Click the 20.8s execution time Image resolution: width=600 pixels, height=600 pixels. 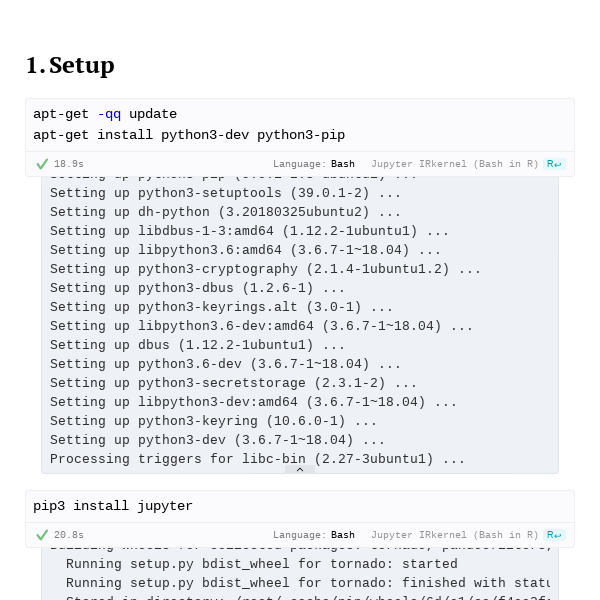pos(69,535)
